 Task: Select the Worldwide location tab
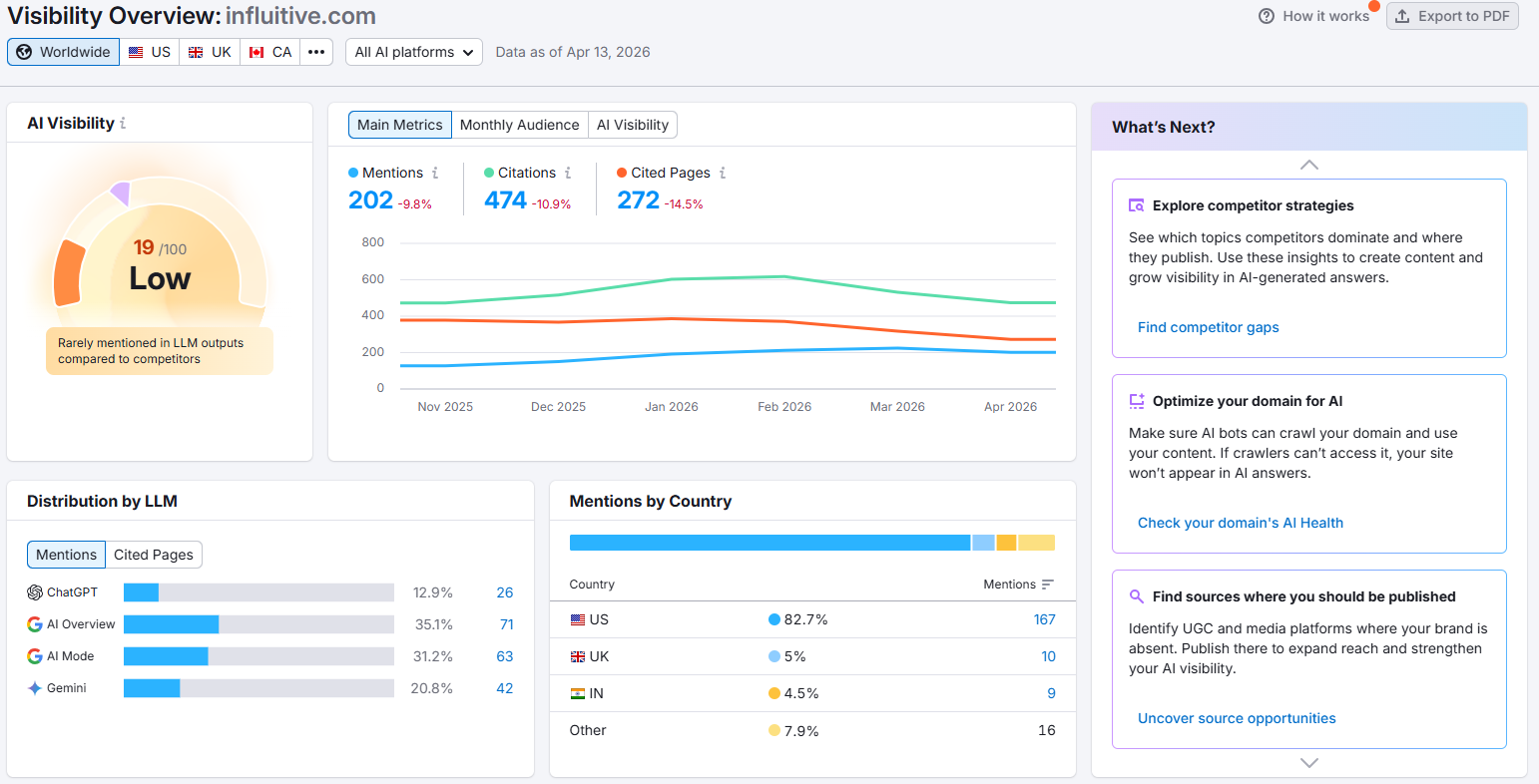pos(64,52)
